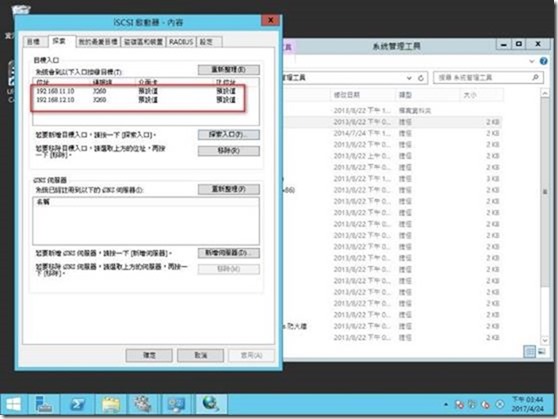558x419 pixels.
Task: Click 重新整理(F) for iSNS servers
Action: 228,189
